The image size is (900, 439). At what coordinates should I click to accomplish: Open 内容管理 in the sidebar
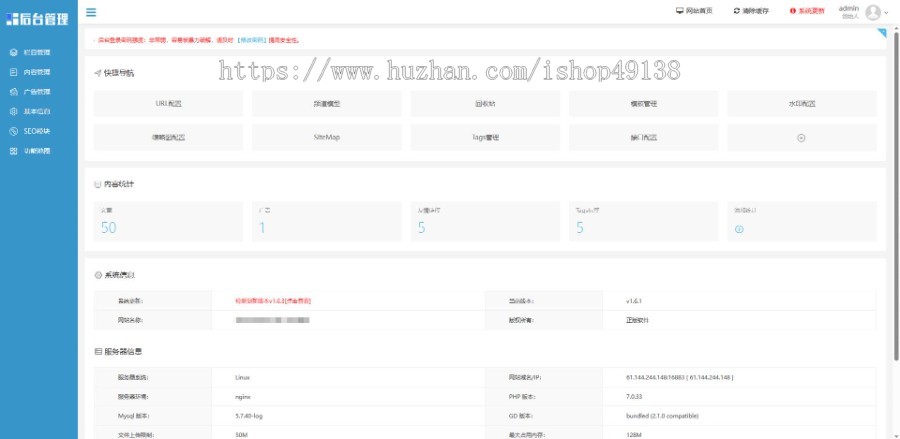(37, 72)
